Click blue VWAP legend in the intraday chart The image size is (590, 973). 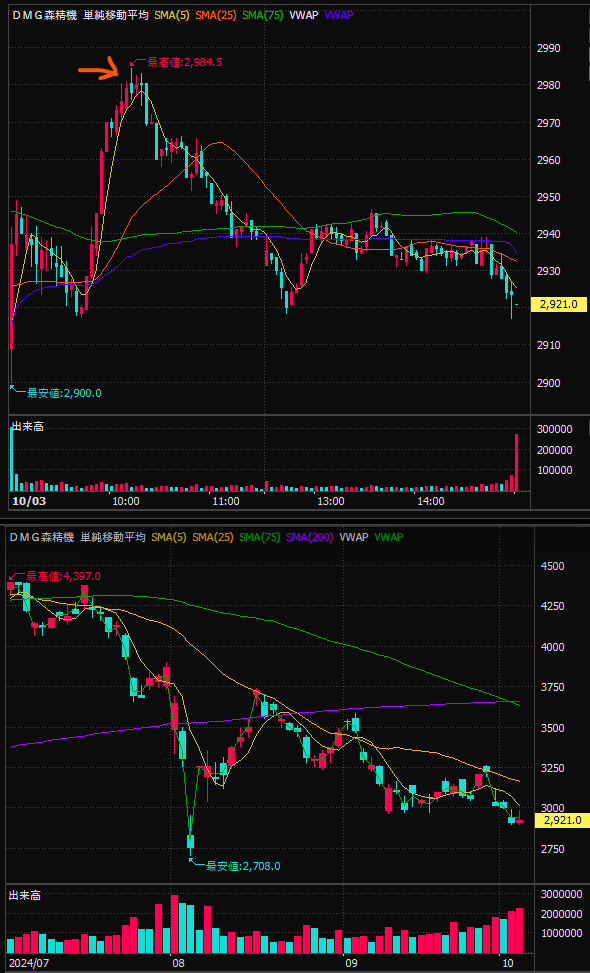pos(339,16)
